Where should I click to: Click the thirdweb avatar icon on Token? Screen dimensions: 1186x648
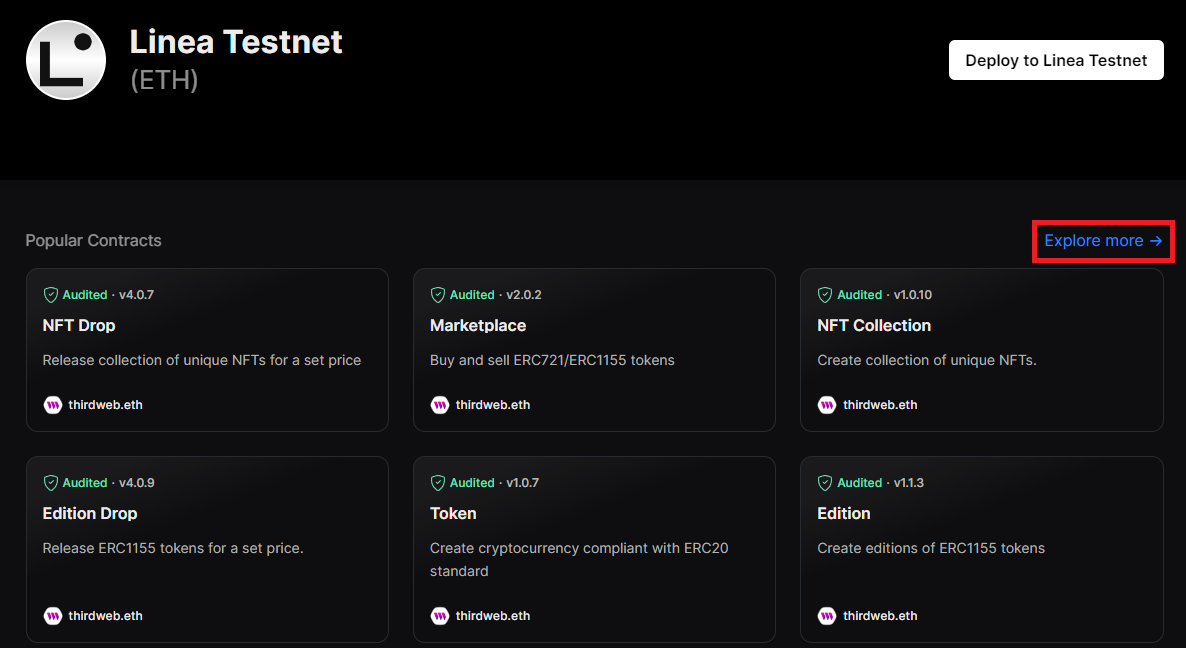pos(439,615)
